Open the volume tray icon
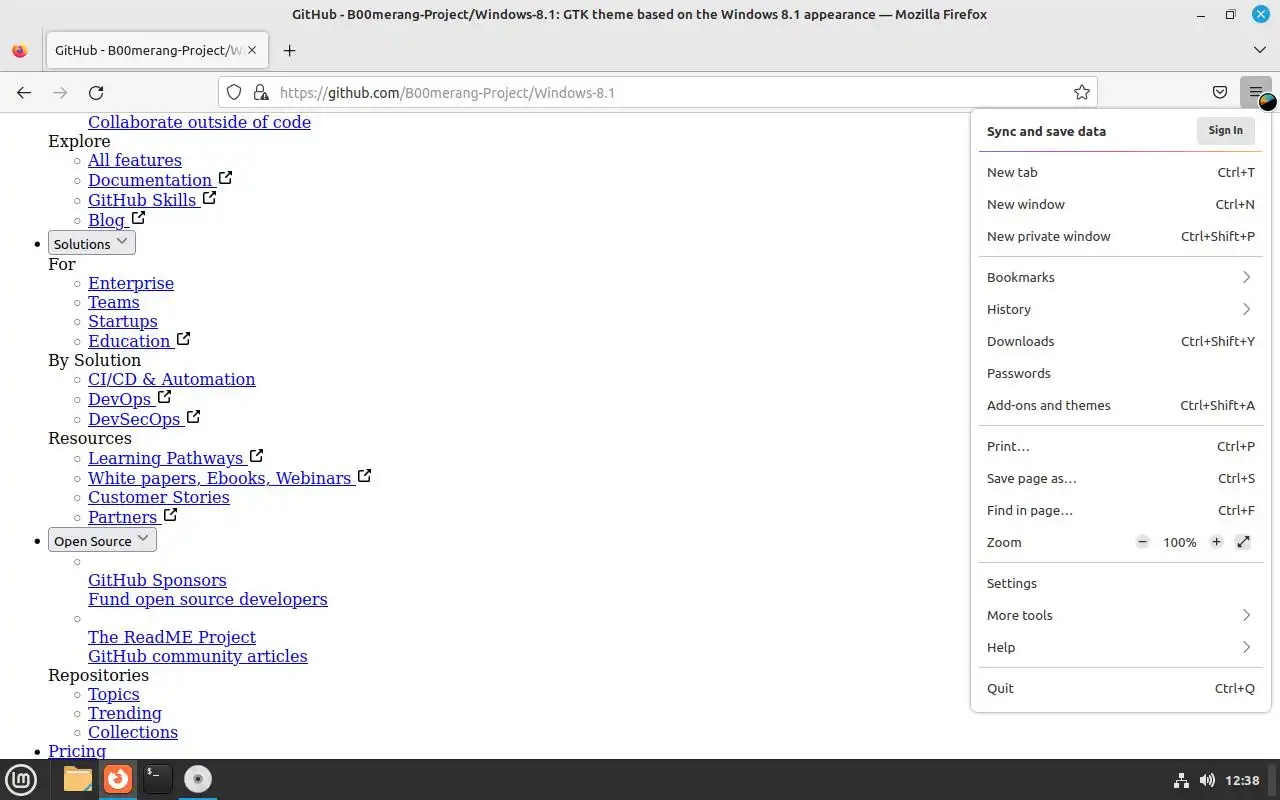Screen dimensions: 1280x800 click(1207, 780)
